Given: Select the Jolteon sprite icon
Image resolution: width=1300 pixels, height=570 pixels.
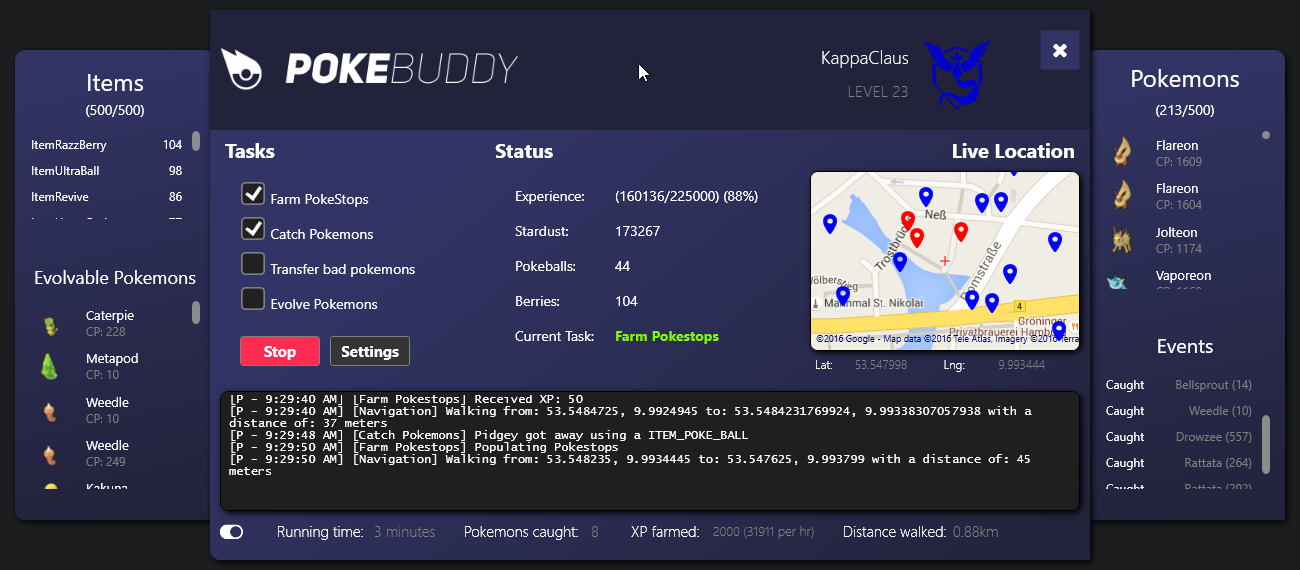Looking at the screenshot, I should tap(1122, 239).
